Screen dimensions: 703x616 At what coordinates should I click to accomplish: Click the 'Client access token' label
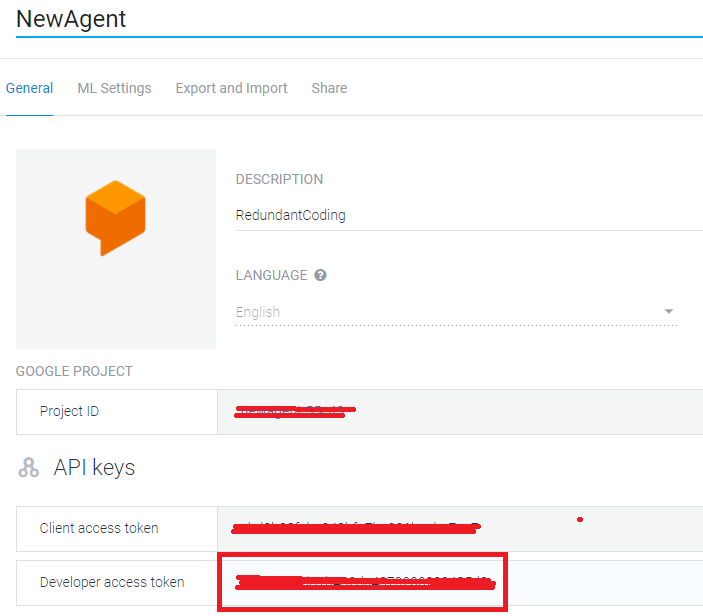99,528
